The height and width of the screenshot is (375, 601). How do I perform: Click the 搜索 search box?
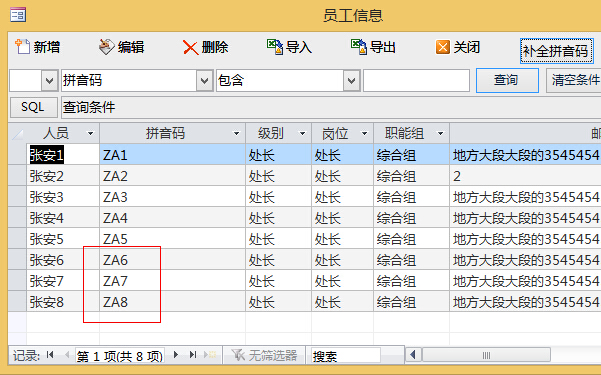(x=346, y=355)
